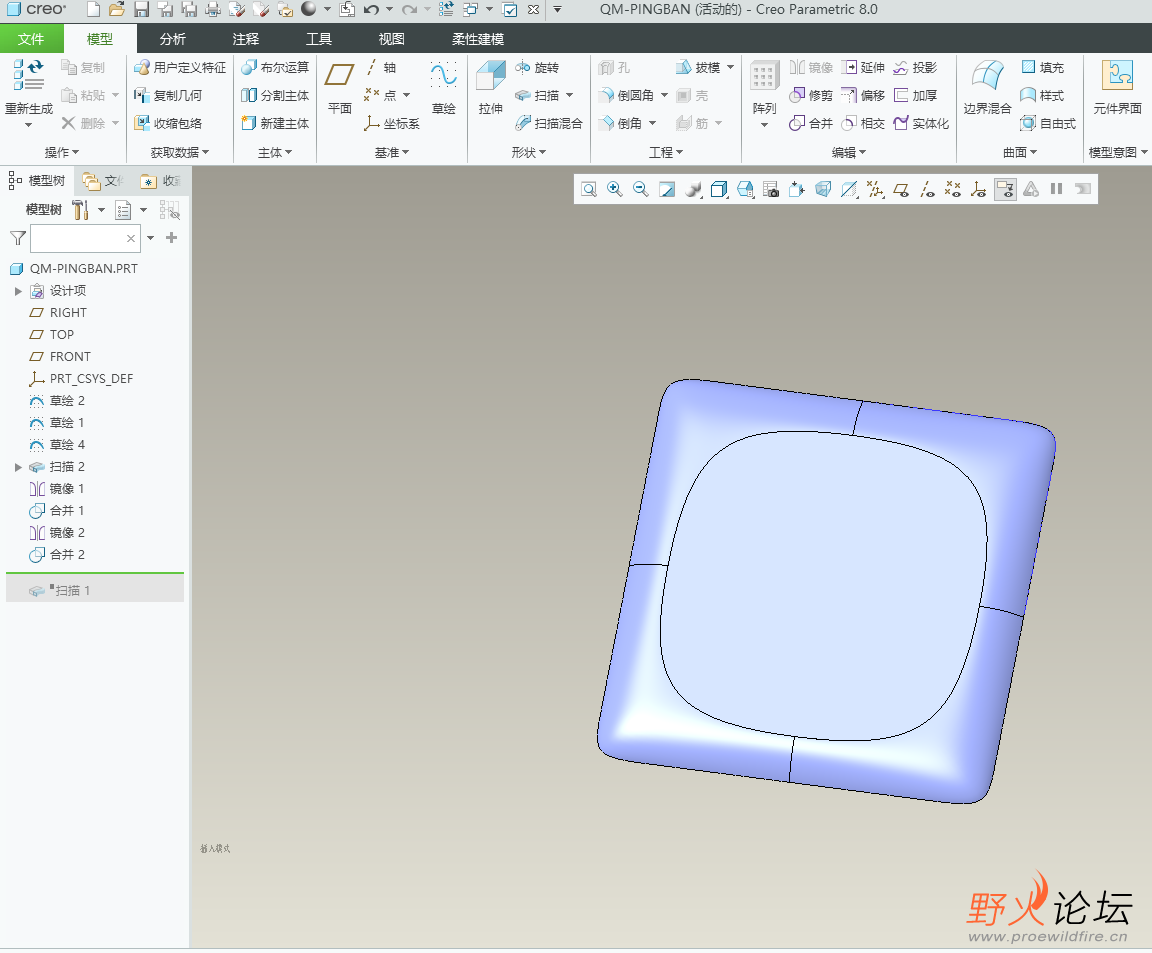
Task: Select the Revolve (旋转) tool
Action: [x=537, y=68]
